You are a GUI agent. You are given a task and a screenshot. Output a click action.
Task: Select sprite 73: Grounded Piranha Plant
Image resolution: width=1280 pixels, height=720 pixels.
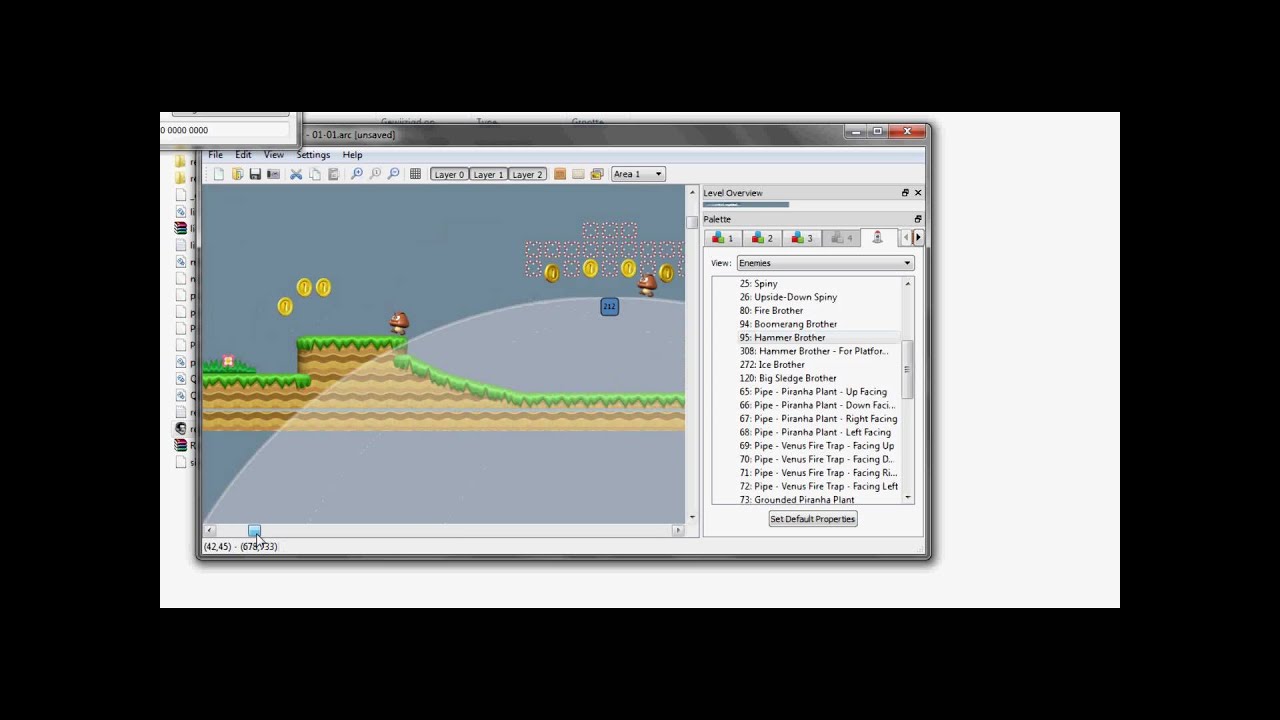[797, 499]
